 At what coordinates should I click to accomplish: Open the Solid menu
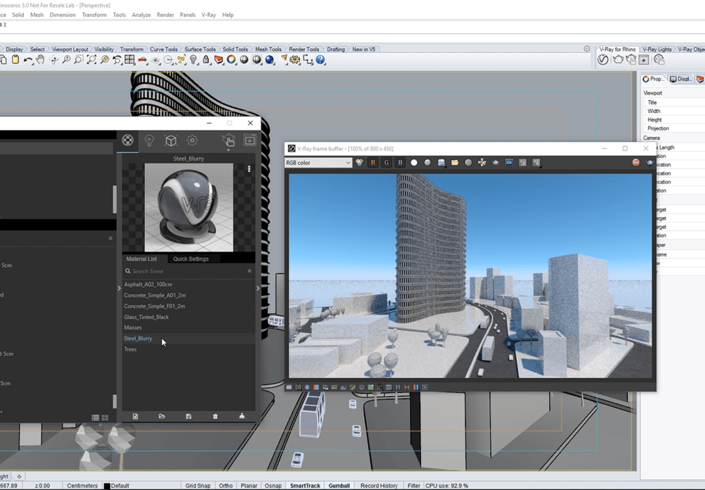pos(18,15)
